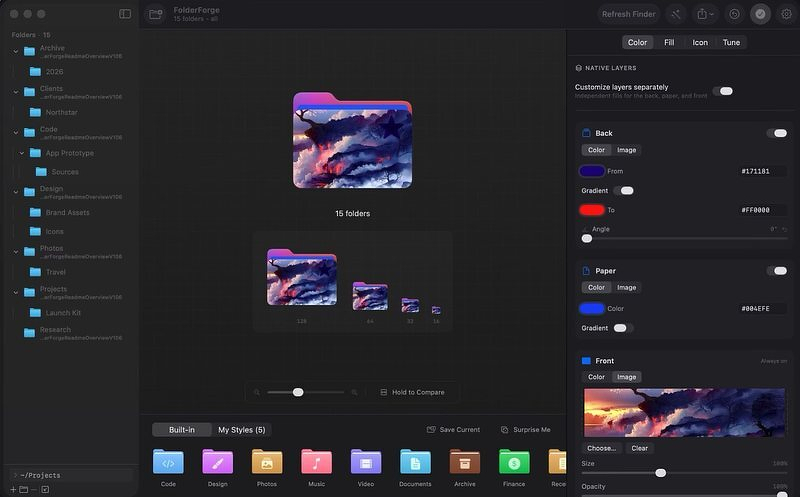Image resolution: width=800 pixels, height=497 pixels.
Task: Expand the ~/Projects path chevron
Action: (15, 475)
